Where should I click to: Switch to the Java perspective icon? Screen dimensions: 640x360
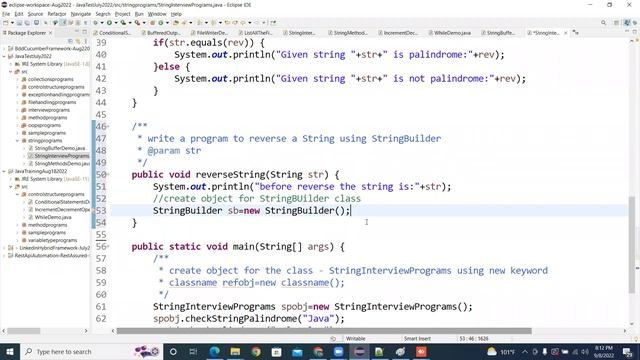tap(627, 23)
